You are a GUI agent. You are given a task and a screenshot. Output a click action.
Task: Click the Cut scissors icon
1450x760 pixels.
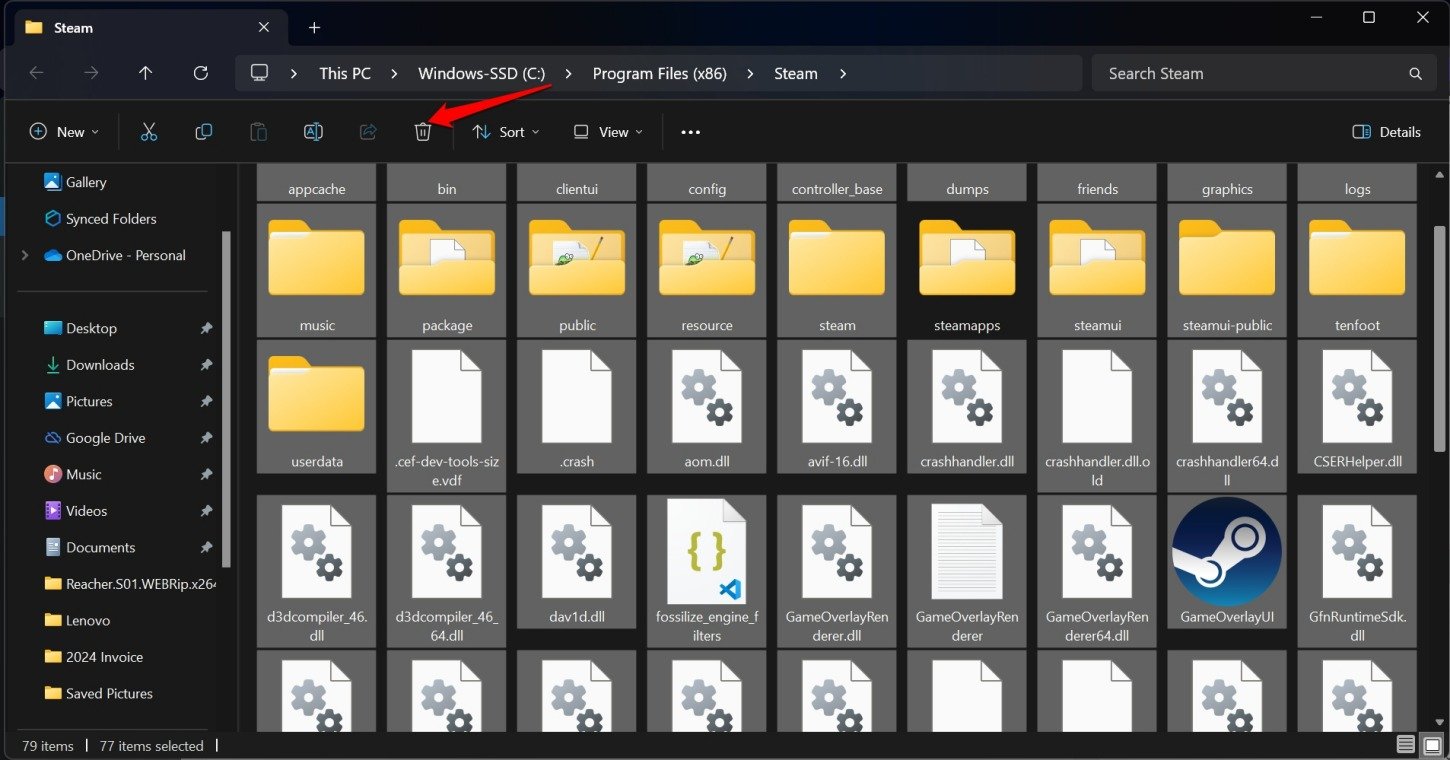[x=149, y=132]
